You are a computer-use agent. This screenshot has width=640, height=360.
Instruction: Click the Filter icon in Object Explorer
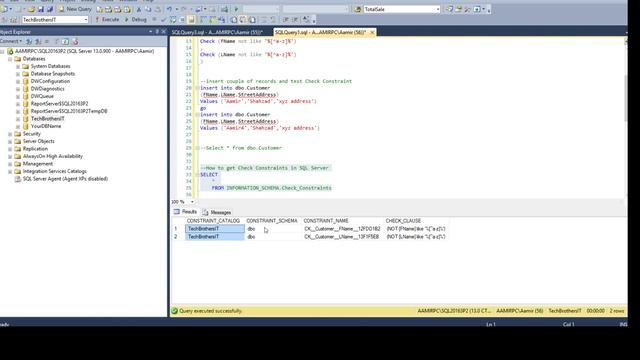pyautogui.click(x=56, y=41)
